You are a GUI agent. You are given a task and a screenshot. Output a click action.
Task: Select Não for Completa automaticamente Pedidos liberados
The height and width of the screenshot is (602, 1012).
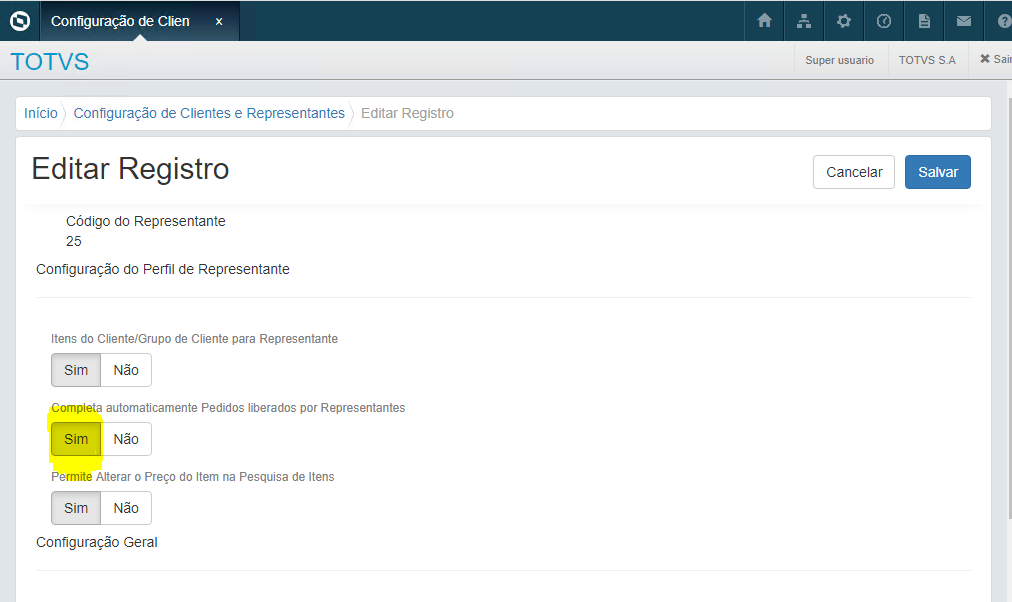(x=125, y=438)
